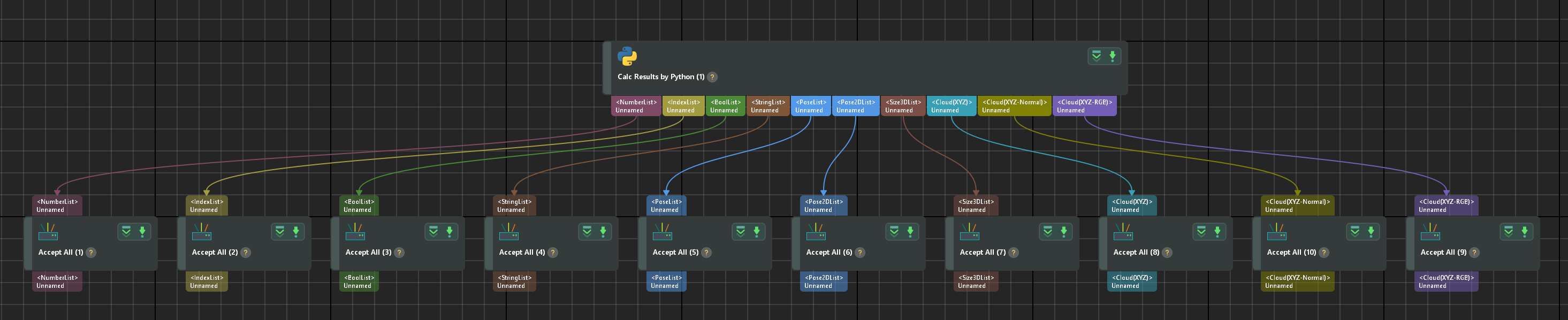Click the green run-step arrow on Accept All (1)
The width and height of the screenshot is (1568, 320).
[x=142, y=232]
